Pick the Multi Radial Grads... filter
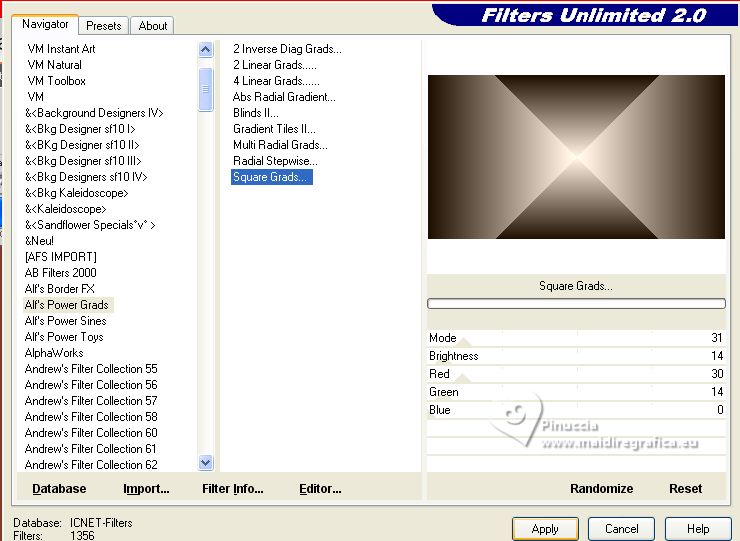The height and width of the screenshot is (541, 740). (x=280, y=145)
